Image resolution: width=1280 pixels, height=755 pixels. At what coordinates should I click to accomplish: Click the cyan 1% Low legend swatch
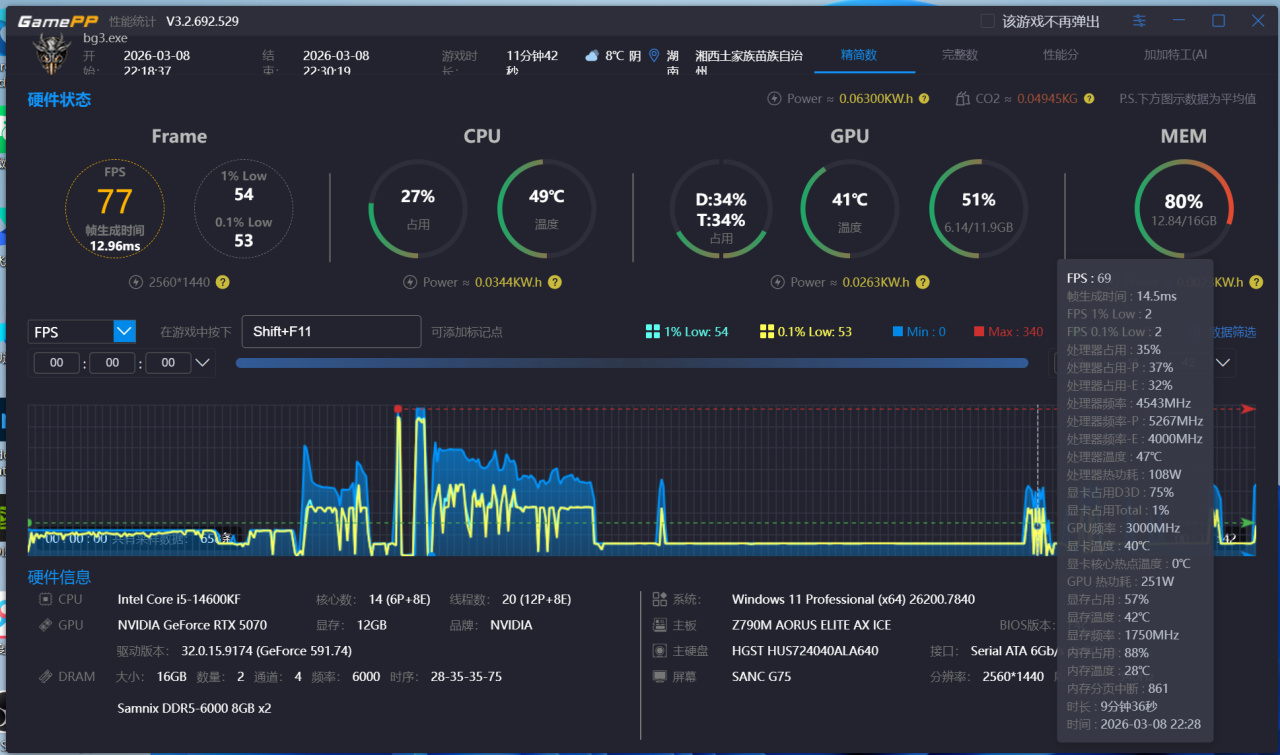(x=652, y=331)
